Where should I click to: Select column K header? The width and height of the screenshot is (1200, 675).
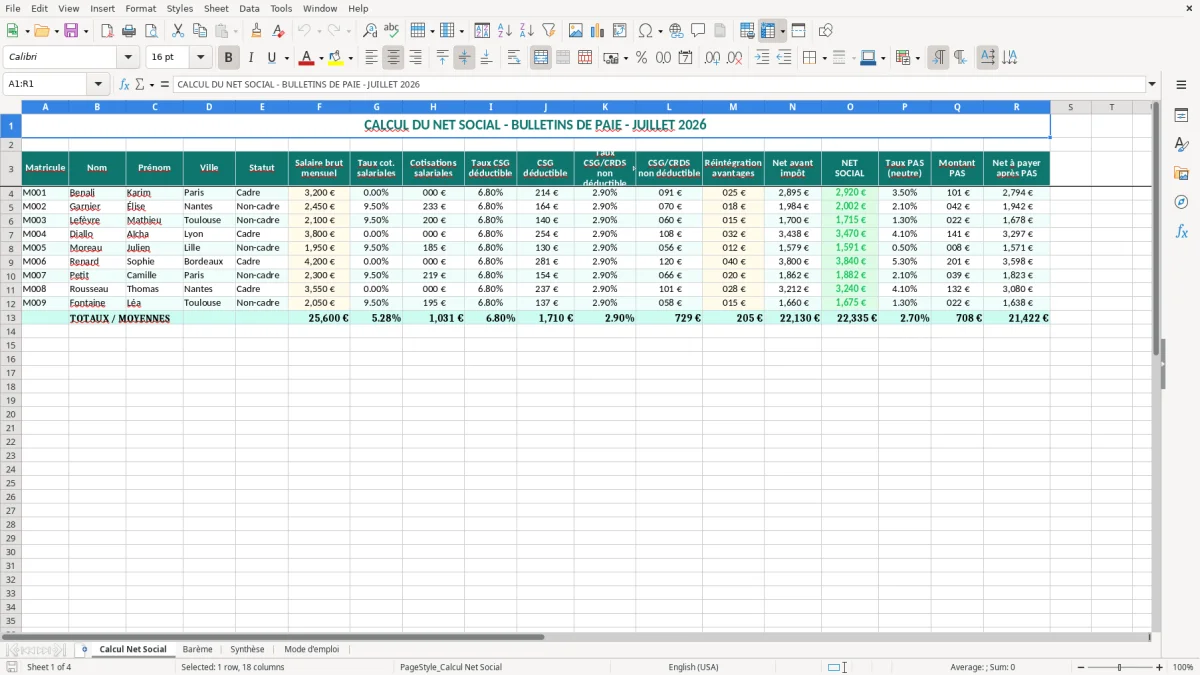tap(605, 106)
